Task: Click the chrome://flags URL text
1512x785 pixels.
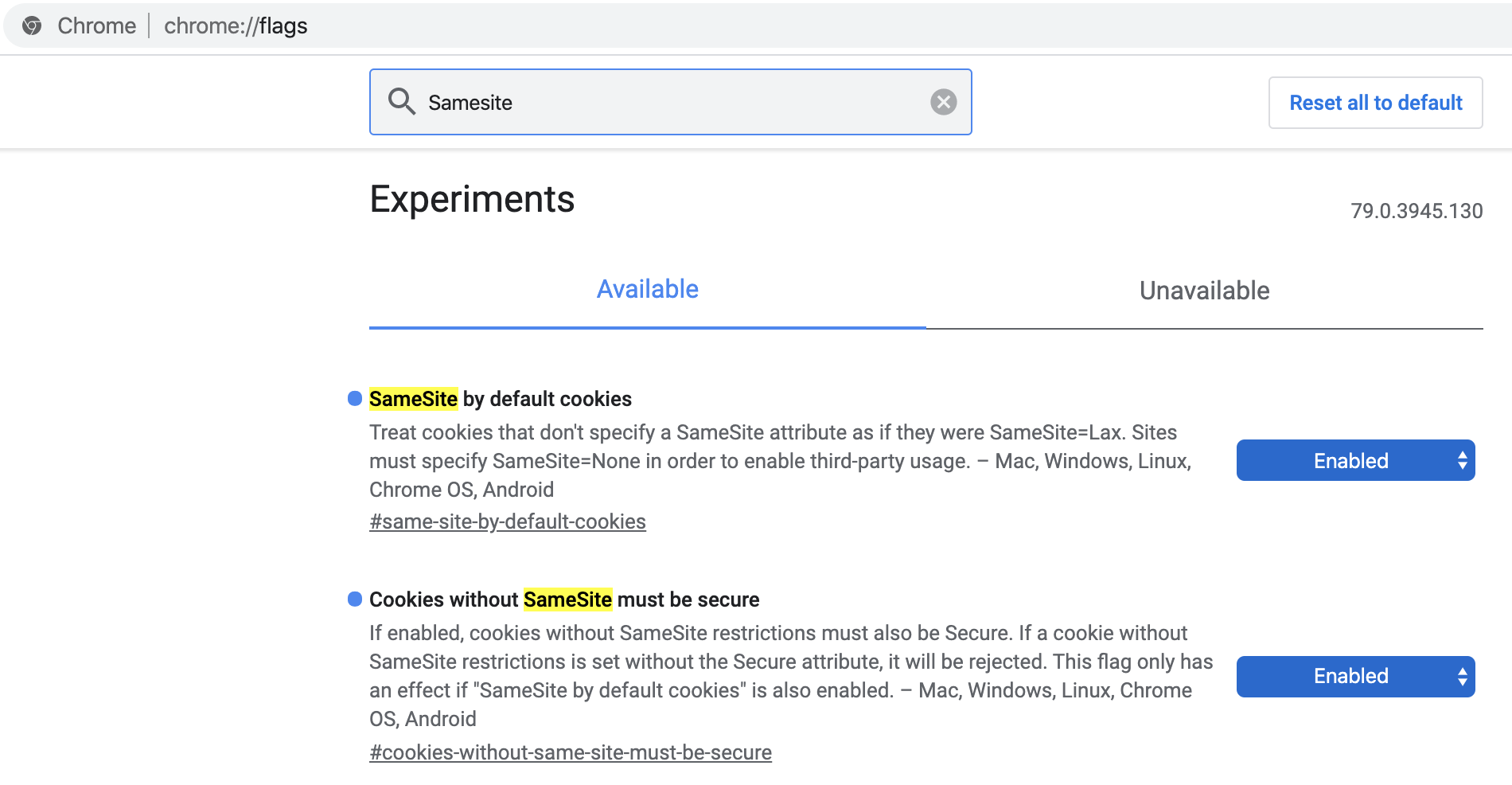Action: (x=236, y=25)
